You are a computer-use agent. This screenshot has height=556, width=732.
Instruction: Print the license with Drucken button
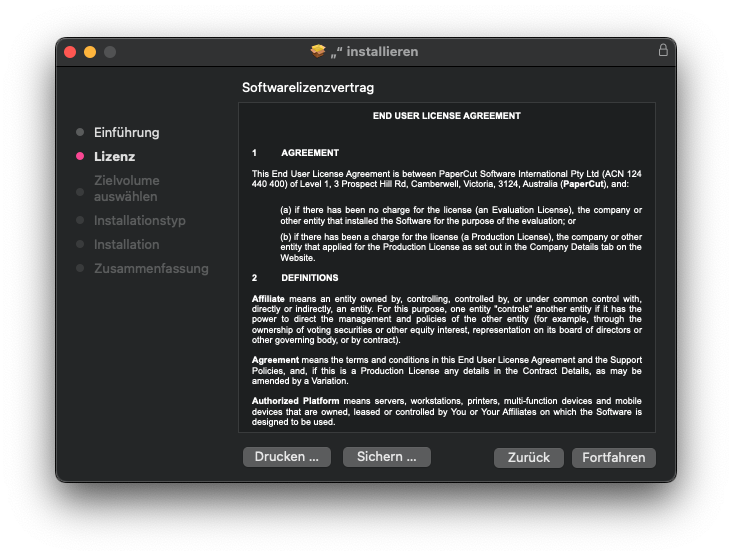coord(286,457)
